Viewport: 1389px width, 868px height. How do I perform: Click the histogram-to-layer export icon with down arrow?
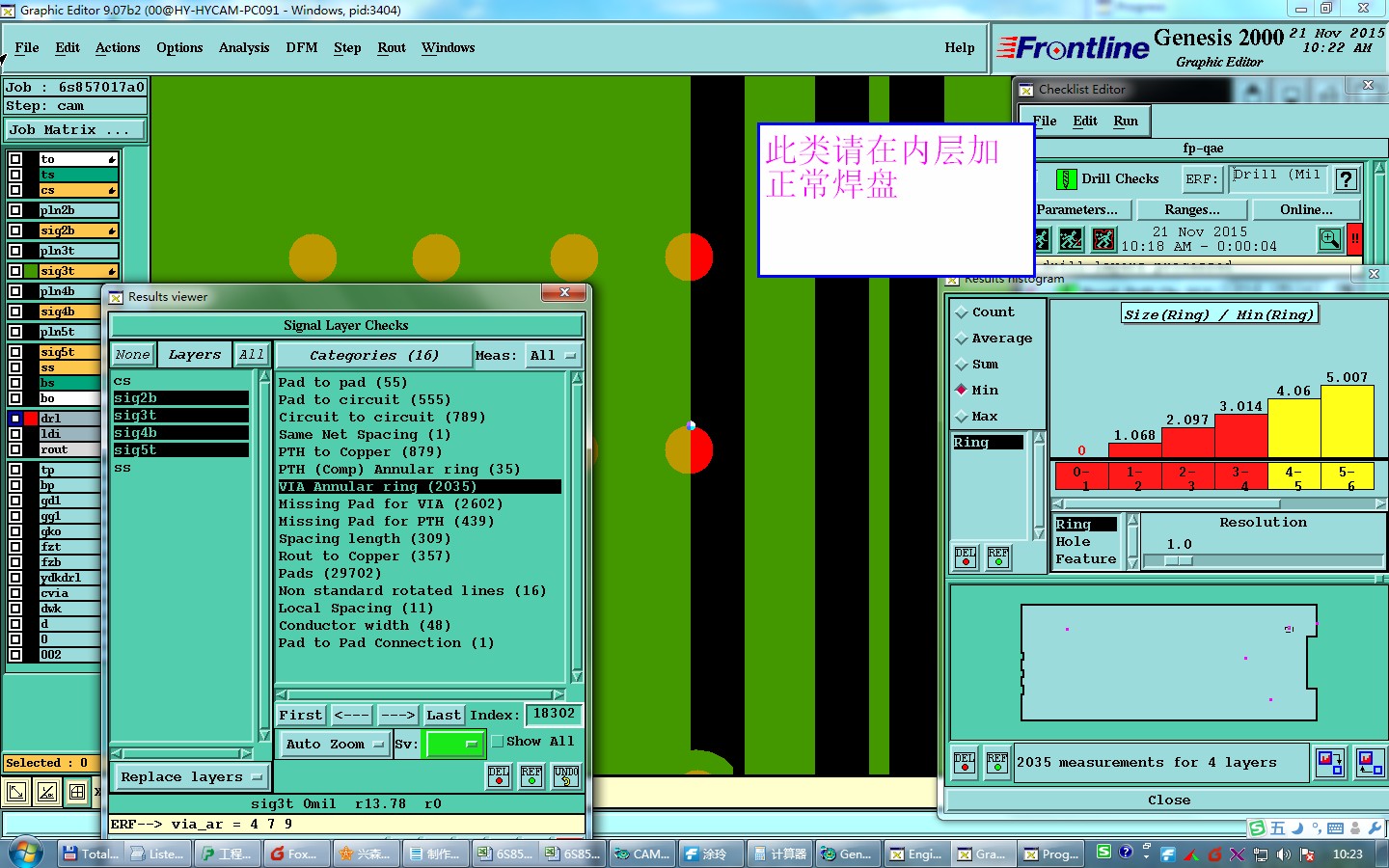1330,763
